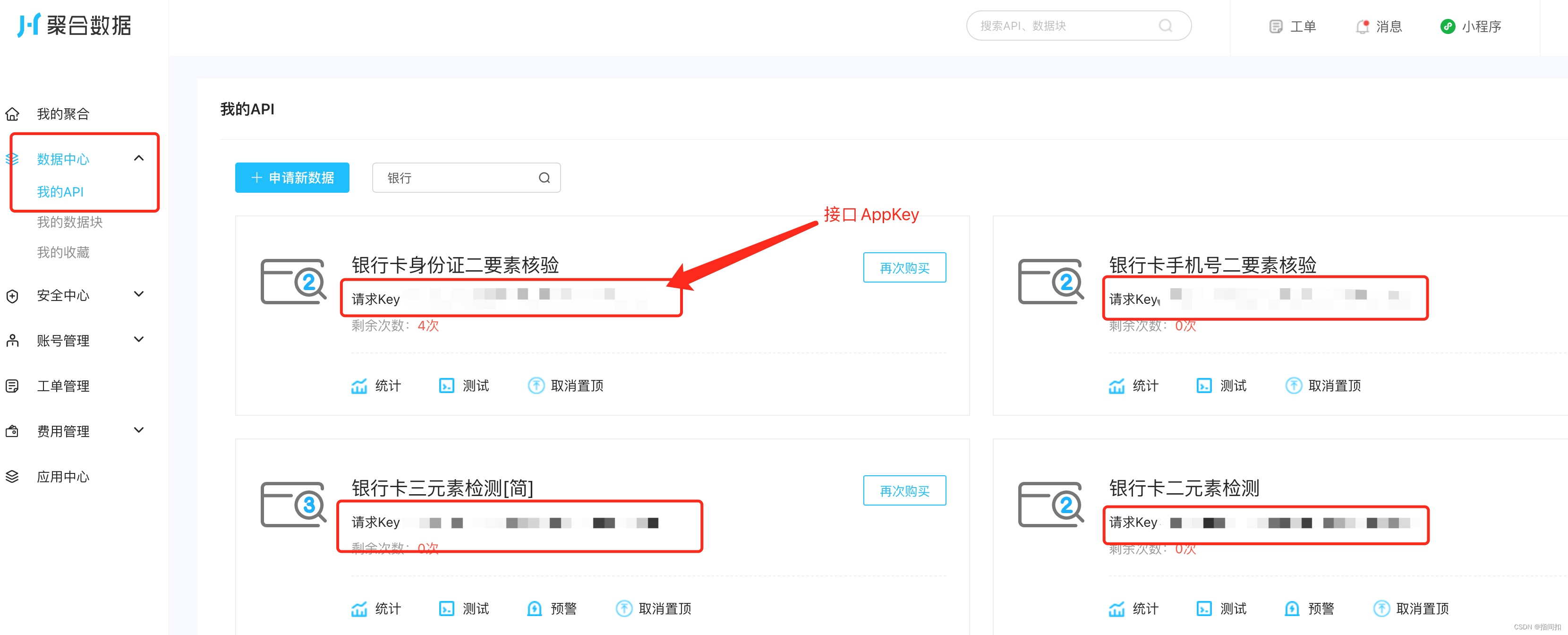Expand the 账号管理 menu chevron
The width and height of the screenshot is (1568, 635).
pos(139,340)
